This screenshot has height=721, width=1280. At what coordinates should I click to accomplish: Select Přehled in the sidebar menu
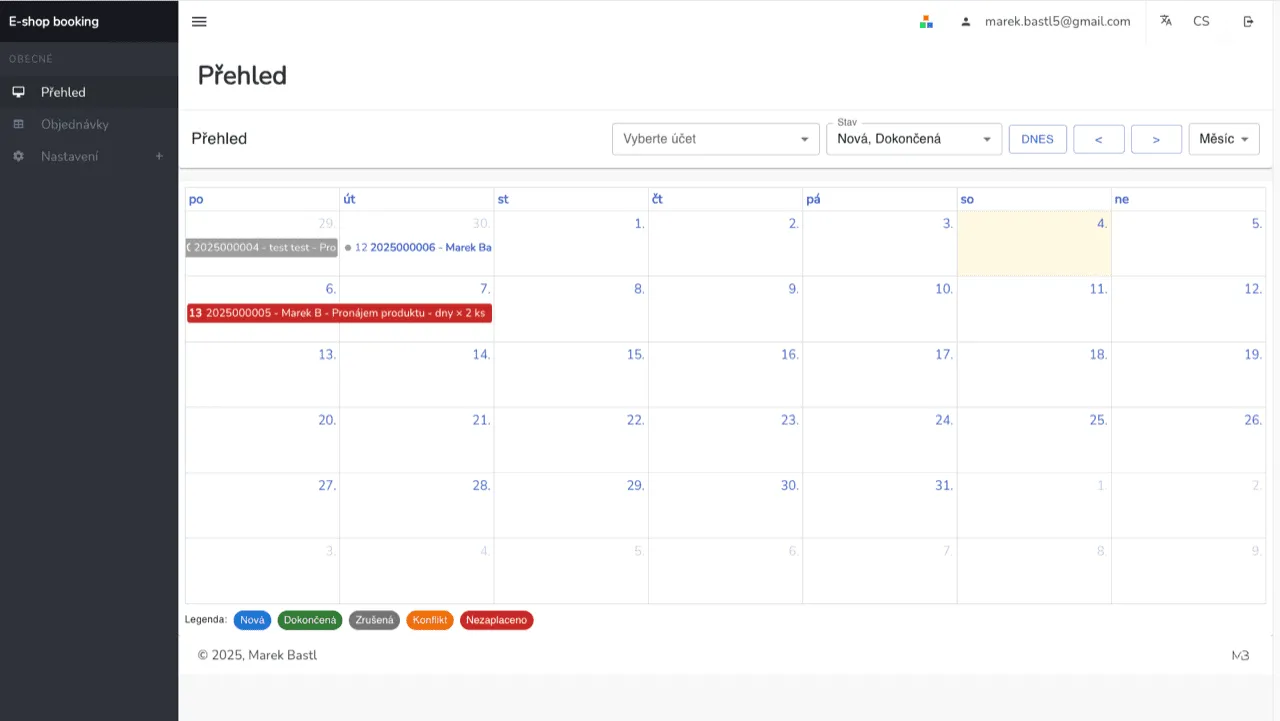(63, 92)
